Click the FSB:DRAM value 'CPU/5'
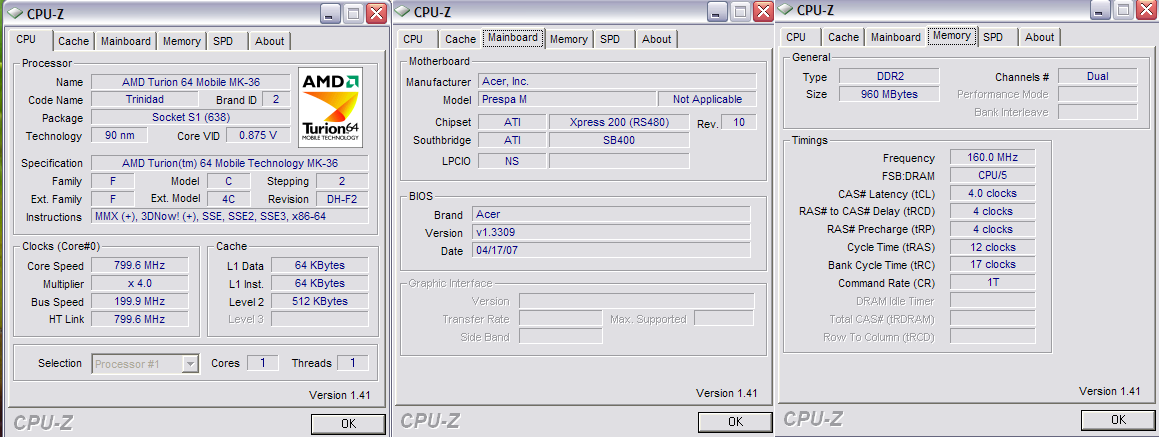The width and height of the screenshot is (1159, 437). [x=993, y=175]
